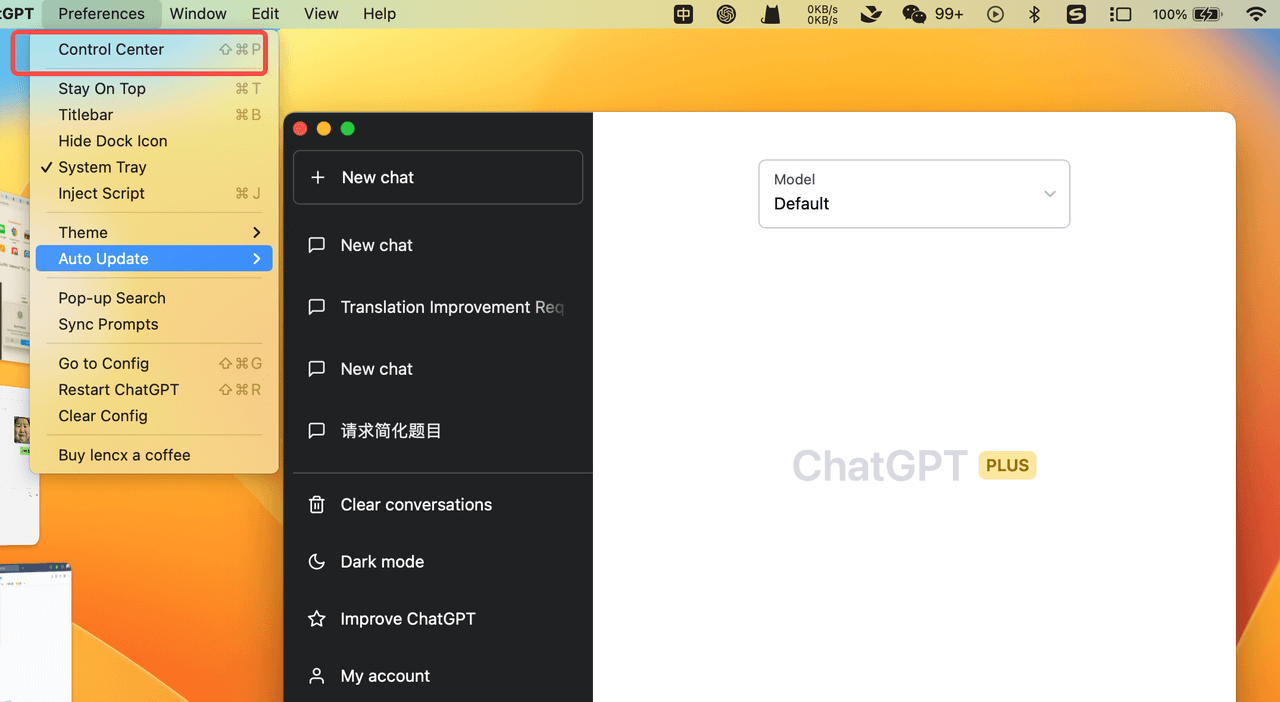This screenshot has height=702, width=1280.
Task: Click the circled play icon in menu bar
Action: pos(995,14)
